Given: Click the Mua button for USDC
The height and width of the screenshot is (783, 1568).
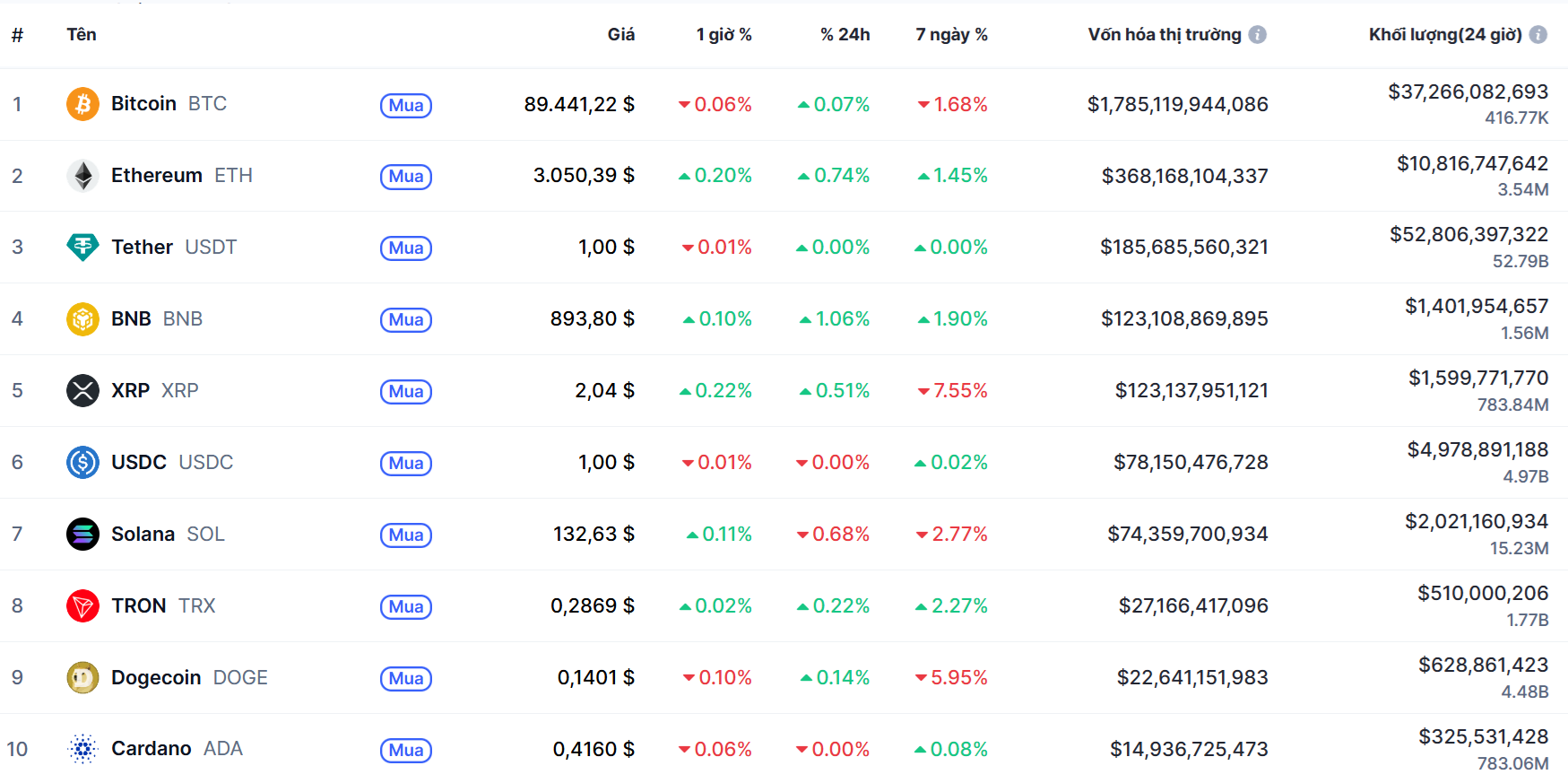Looking at the screenshot, I should [x=406, y=464].
